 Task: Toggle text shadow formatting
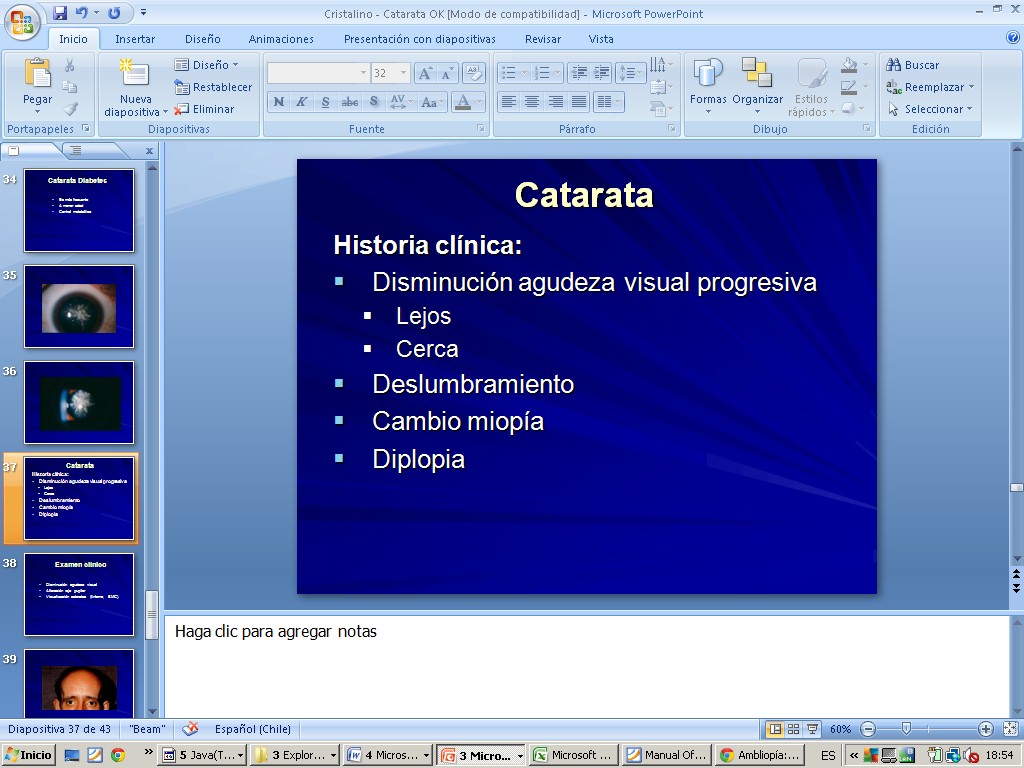click(373, 102)
